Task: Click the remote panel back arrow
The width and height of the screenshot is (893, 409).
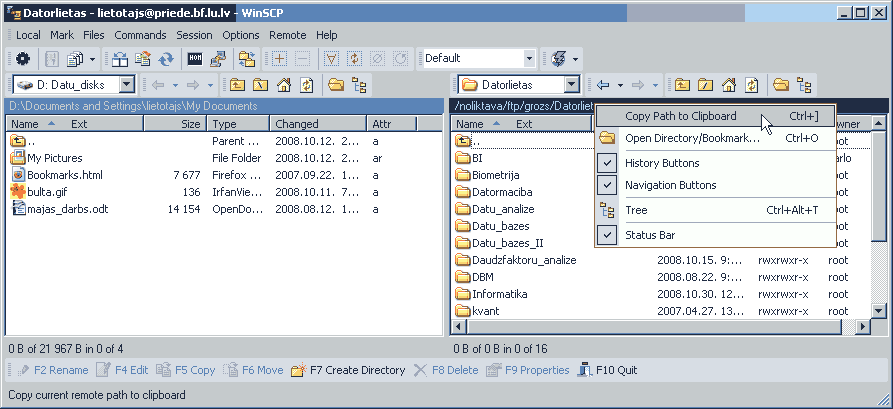Action: tap(603, 85)
